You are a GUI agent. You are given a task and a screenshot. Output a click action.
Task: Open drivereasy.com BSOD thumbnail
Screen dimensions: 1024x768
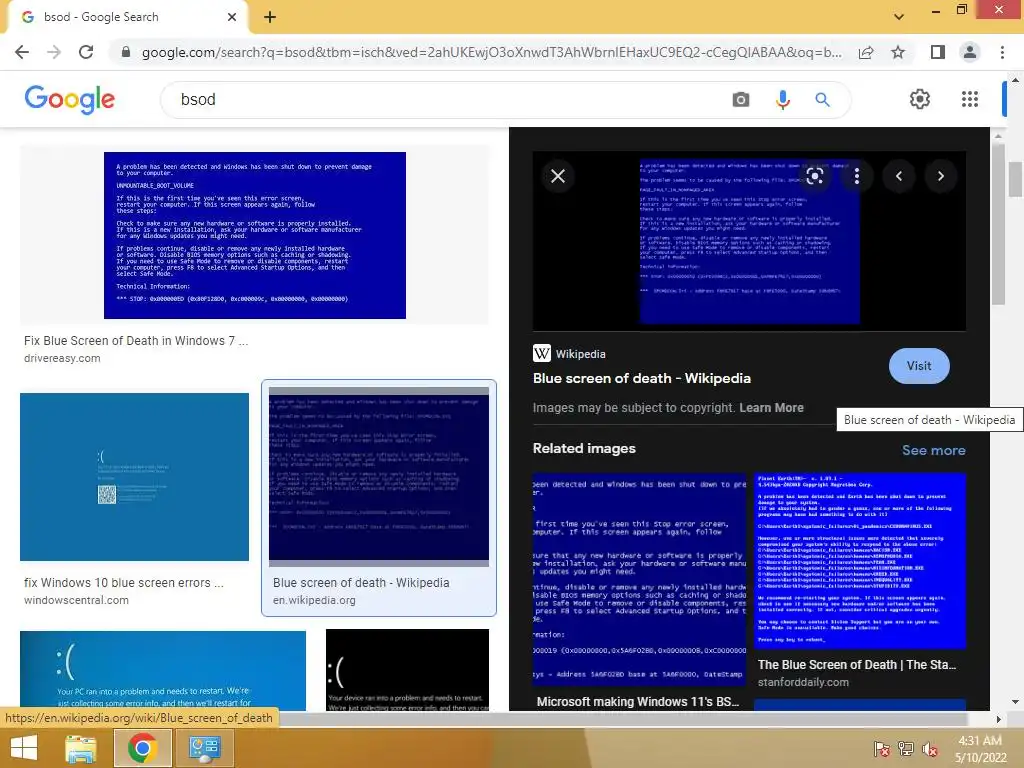[255, 235]
